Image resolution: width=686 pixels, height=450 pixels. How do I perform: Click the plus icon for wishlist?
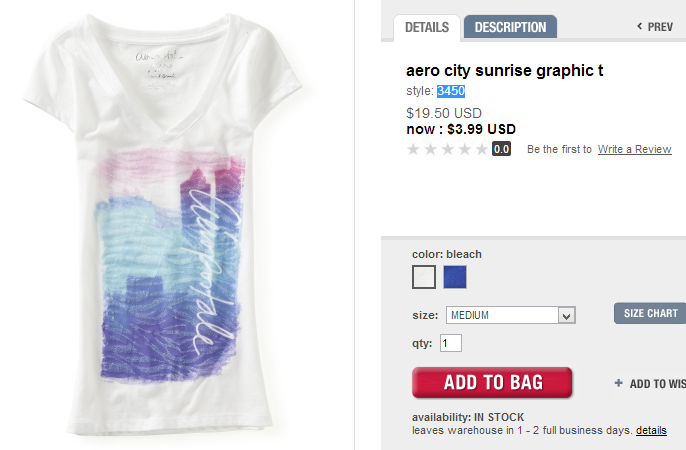click(x=618, y=383)
